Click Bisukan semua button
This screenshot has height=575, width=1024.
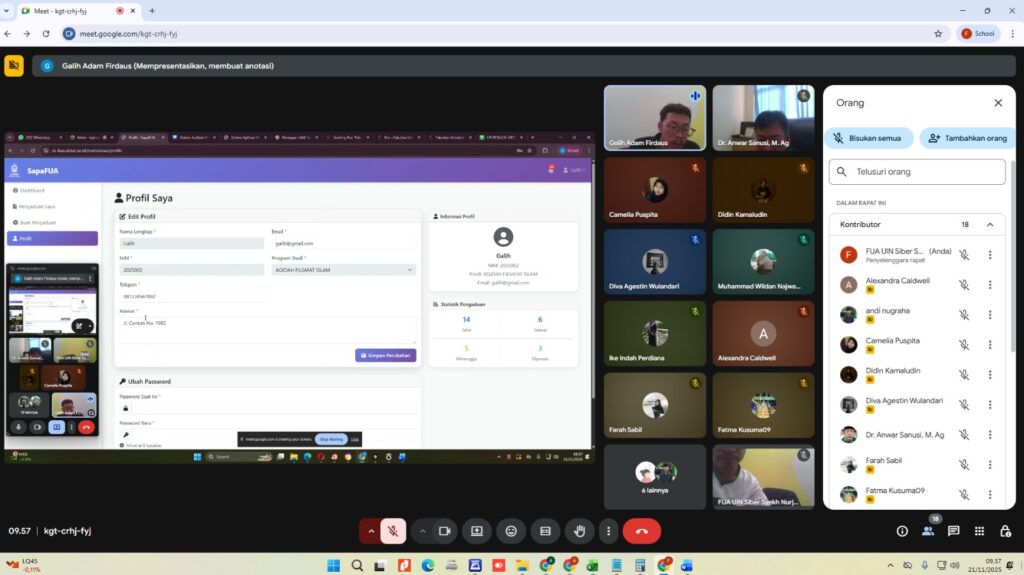[869, 138]
